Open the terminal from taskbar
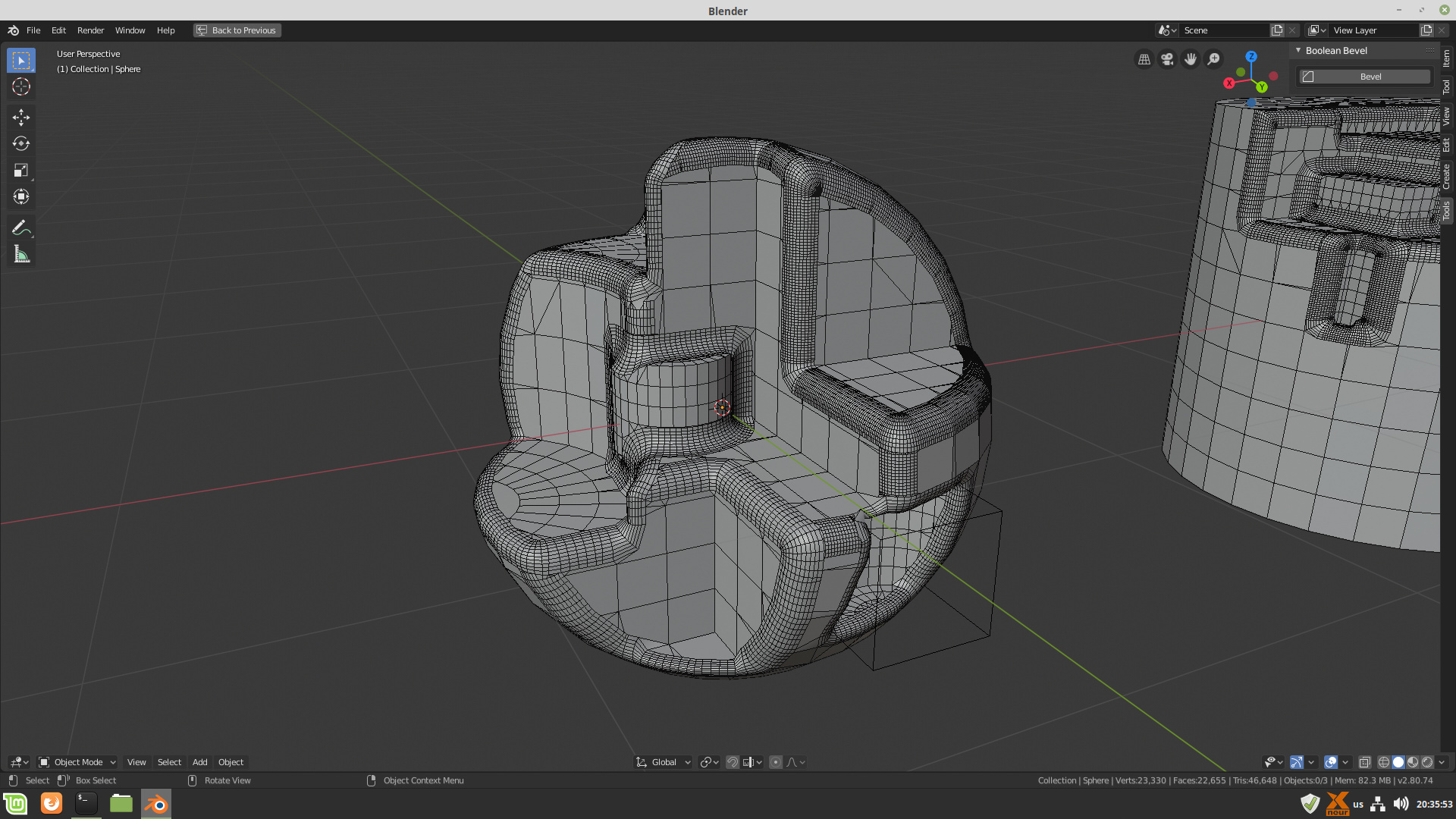 pyautogui.click(x=86, y=803)
